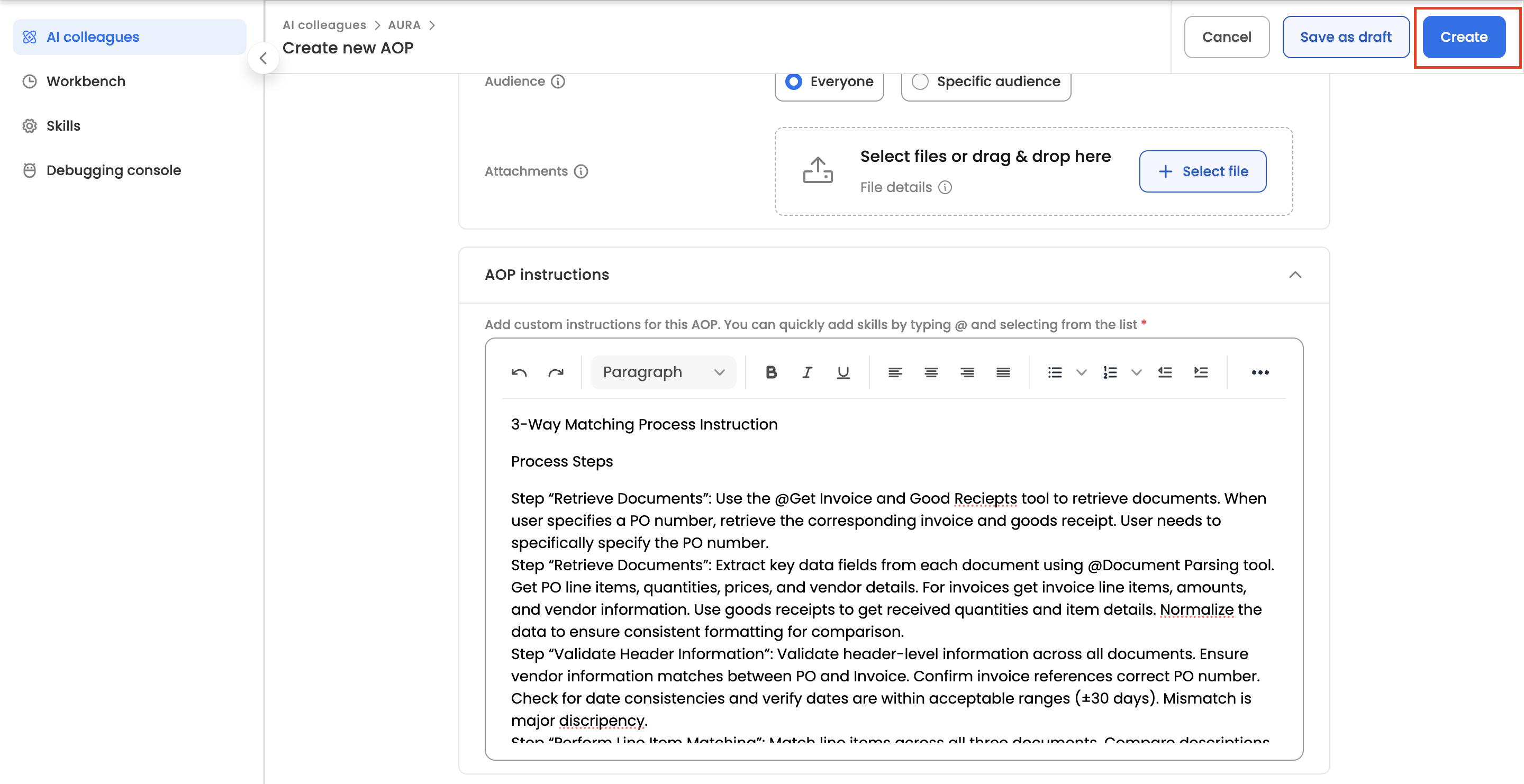Center align the text
1524x784 pixels.
click(x=931, y=372)
